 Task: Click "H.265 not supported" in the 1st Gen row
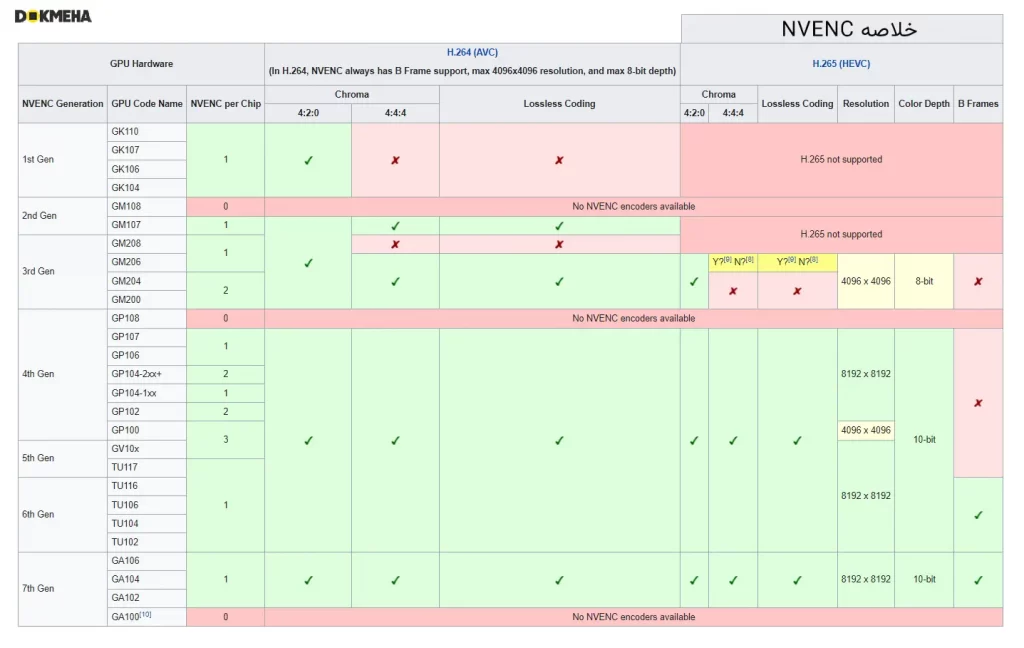click(x=841, y=159)
